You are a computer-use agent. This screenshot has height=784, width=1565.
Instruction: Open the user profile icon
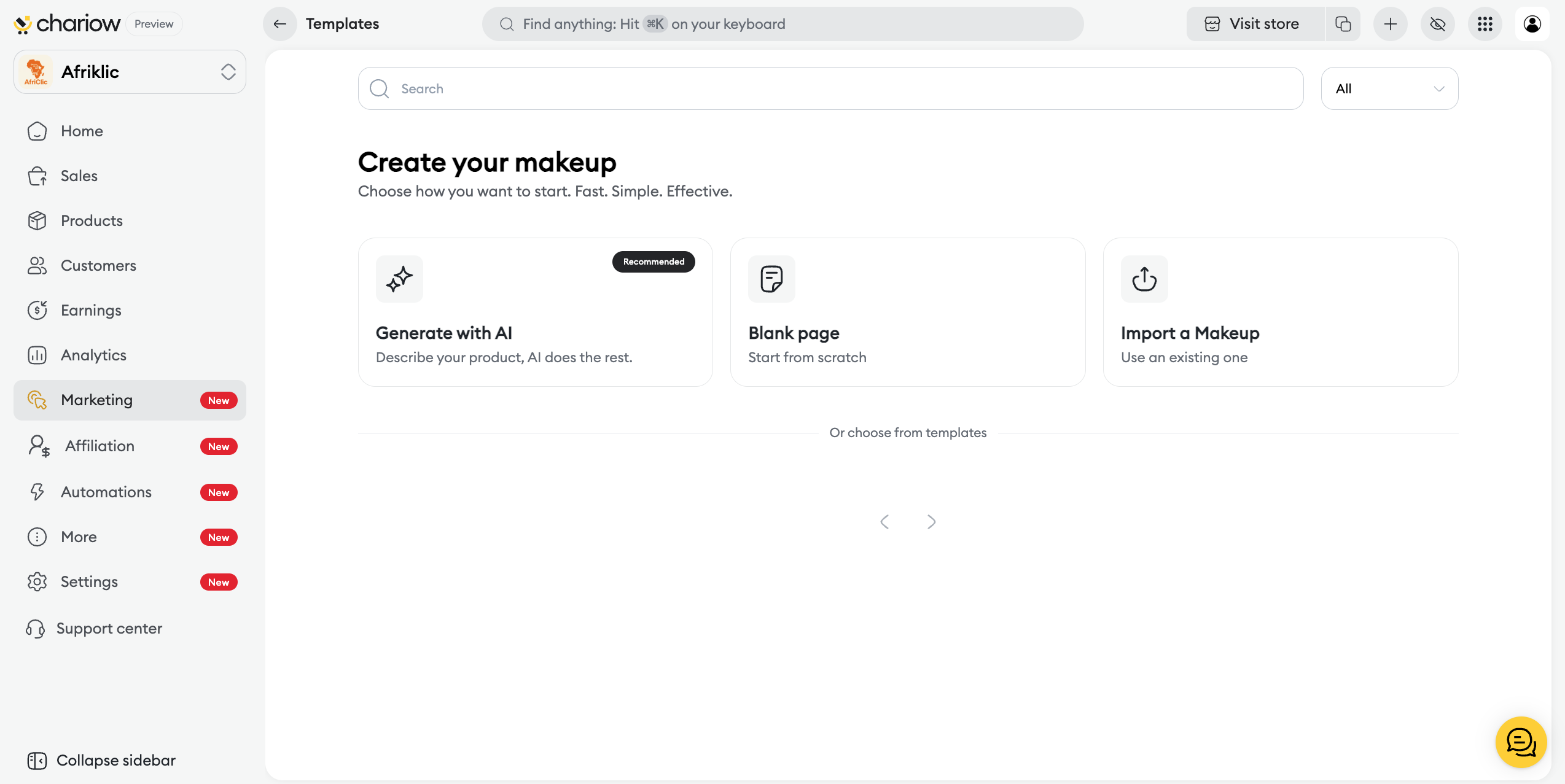coord(1532,24)
